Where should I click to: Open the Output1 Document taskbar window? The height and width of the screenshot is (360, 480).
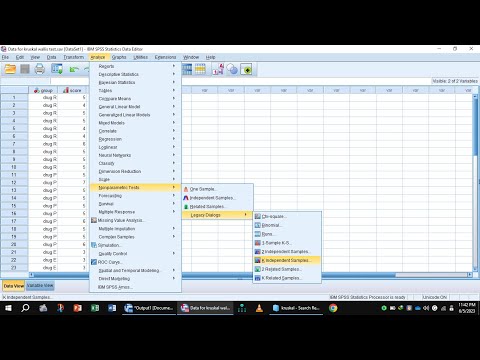point(149,308)
